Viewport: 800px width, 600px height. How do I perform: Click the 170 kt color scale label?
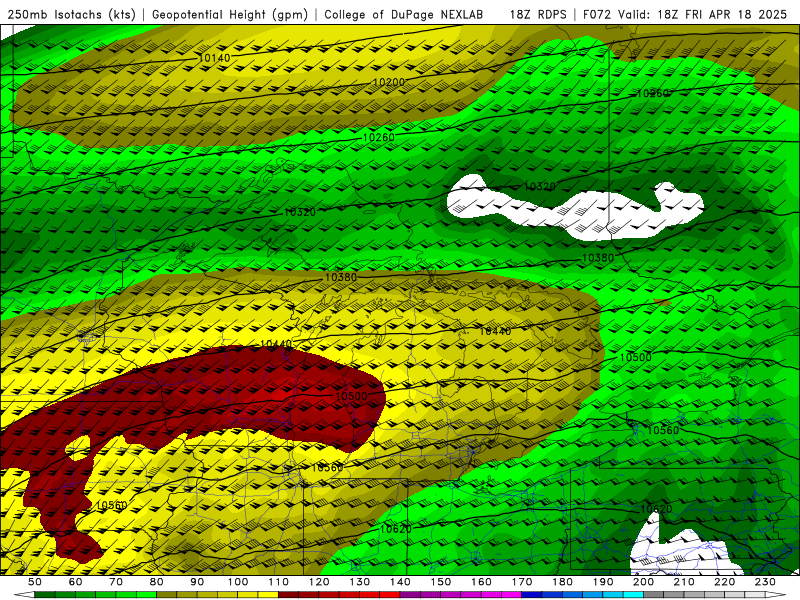click(522, 582)
